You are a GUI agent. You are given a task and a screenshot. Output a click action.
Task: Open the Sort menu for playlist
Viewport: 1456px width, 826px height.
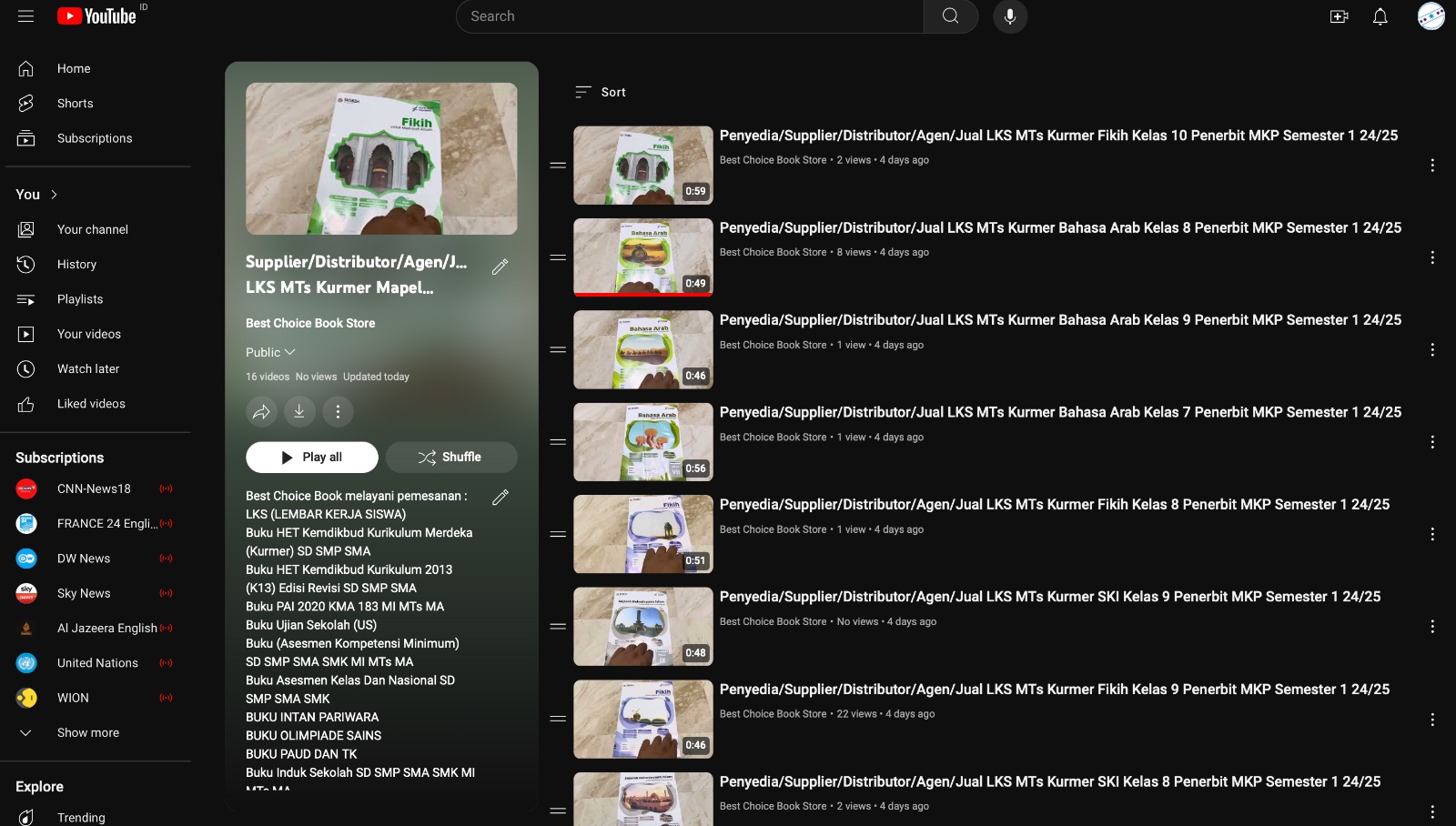601,92
